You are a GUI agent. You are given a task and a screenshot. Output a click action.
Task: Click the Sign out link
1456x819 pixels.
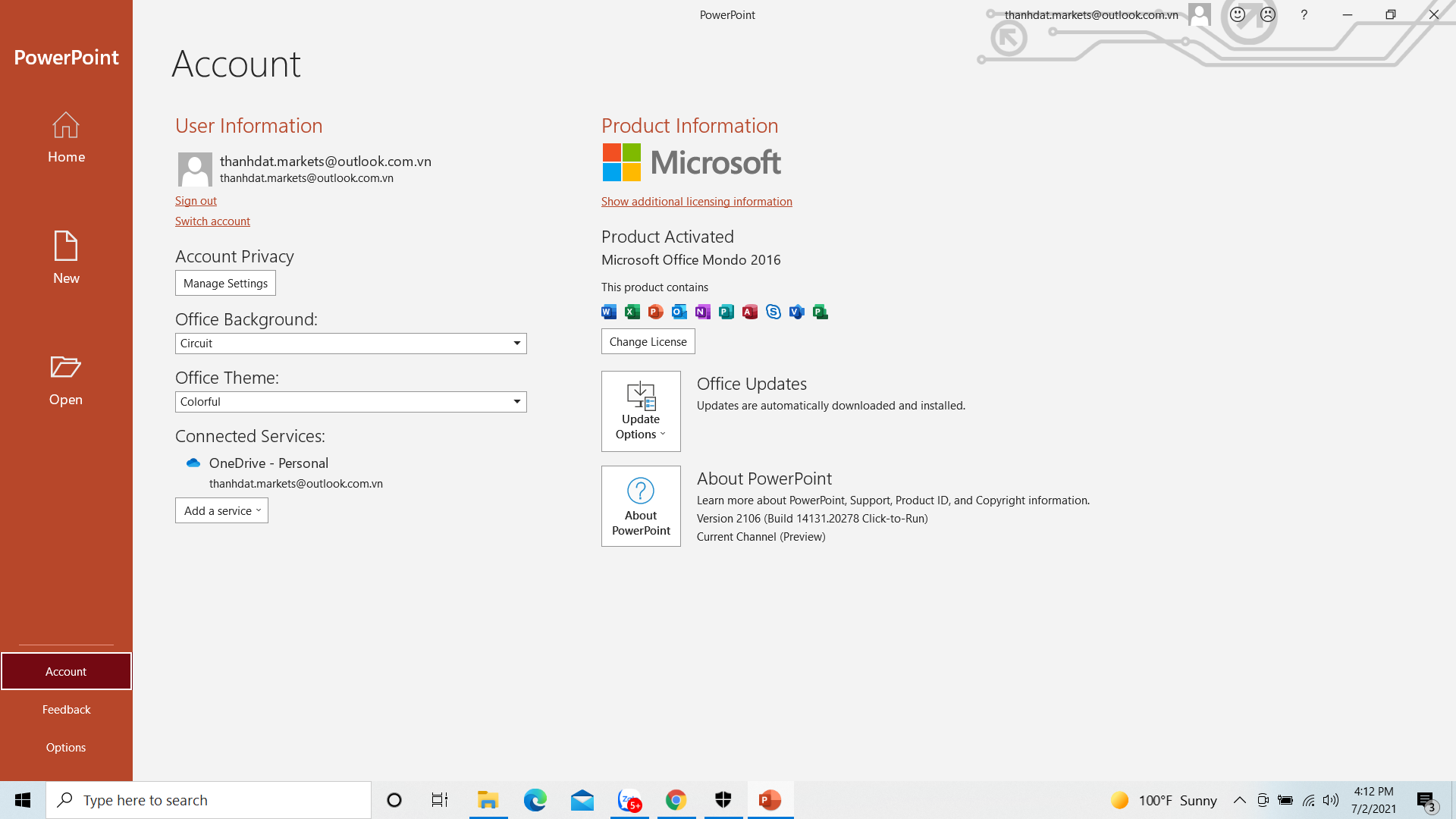pyautogui.click(x=196, y=201)
